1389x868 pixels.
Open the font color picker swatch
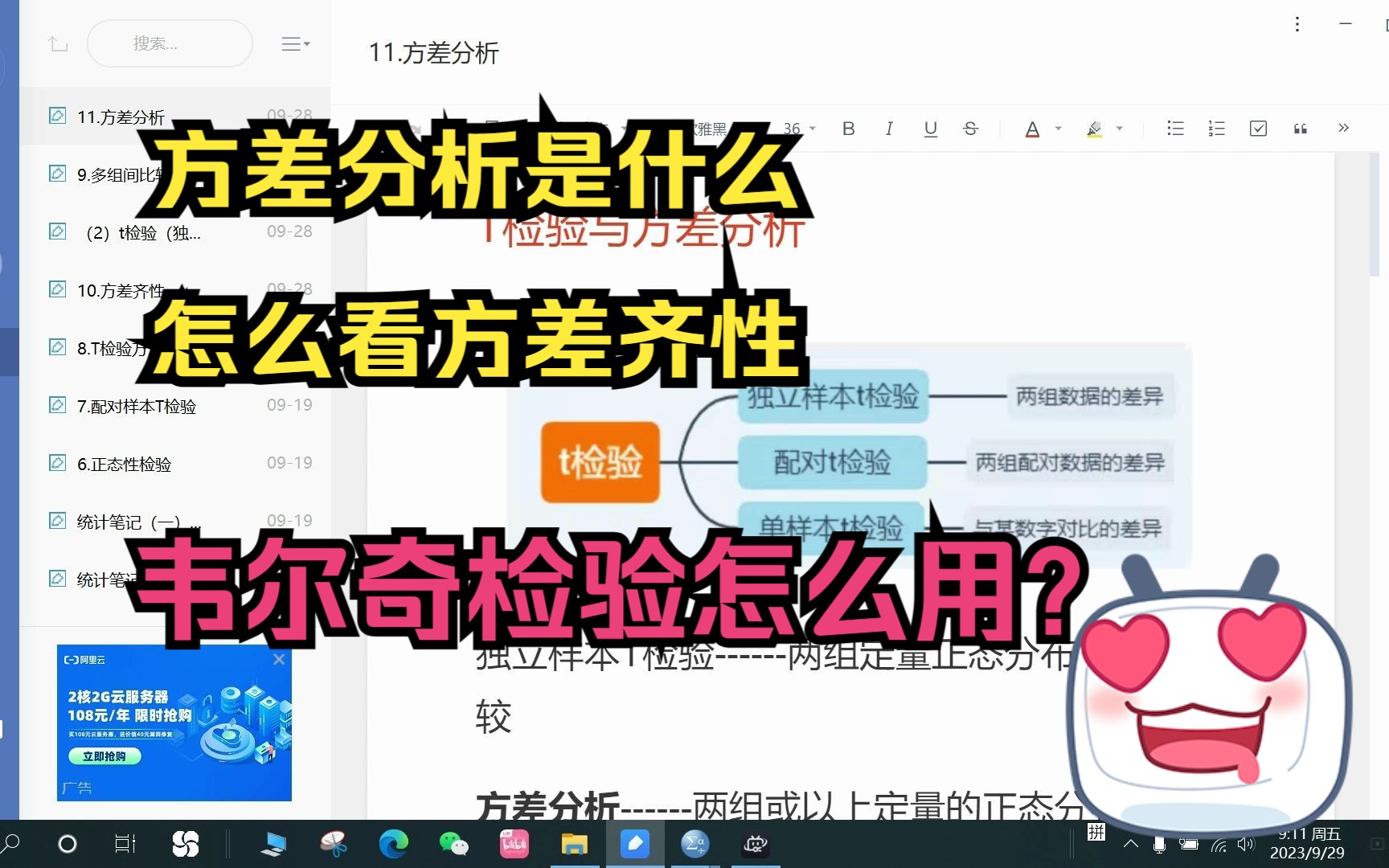pyautogui.click(x=1033, y=129)
